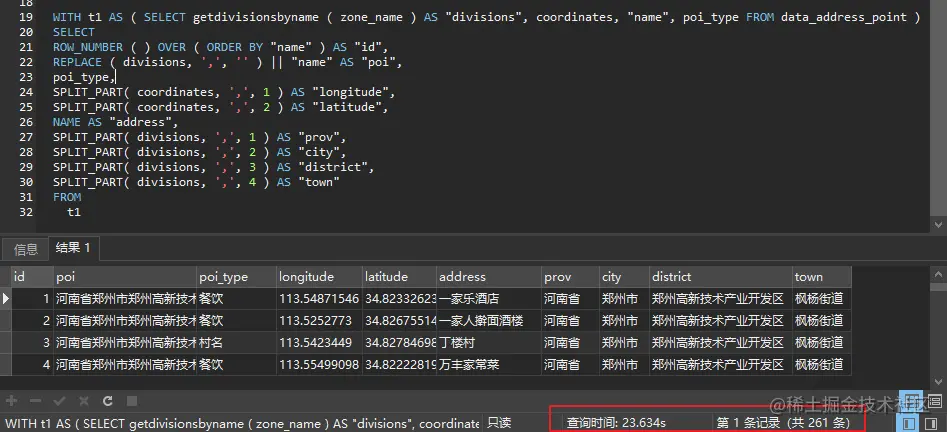This screenshot has width=947, height=432.
Task: Click the apply changes checkmark icon
Action: point(59,401)
